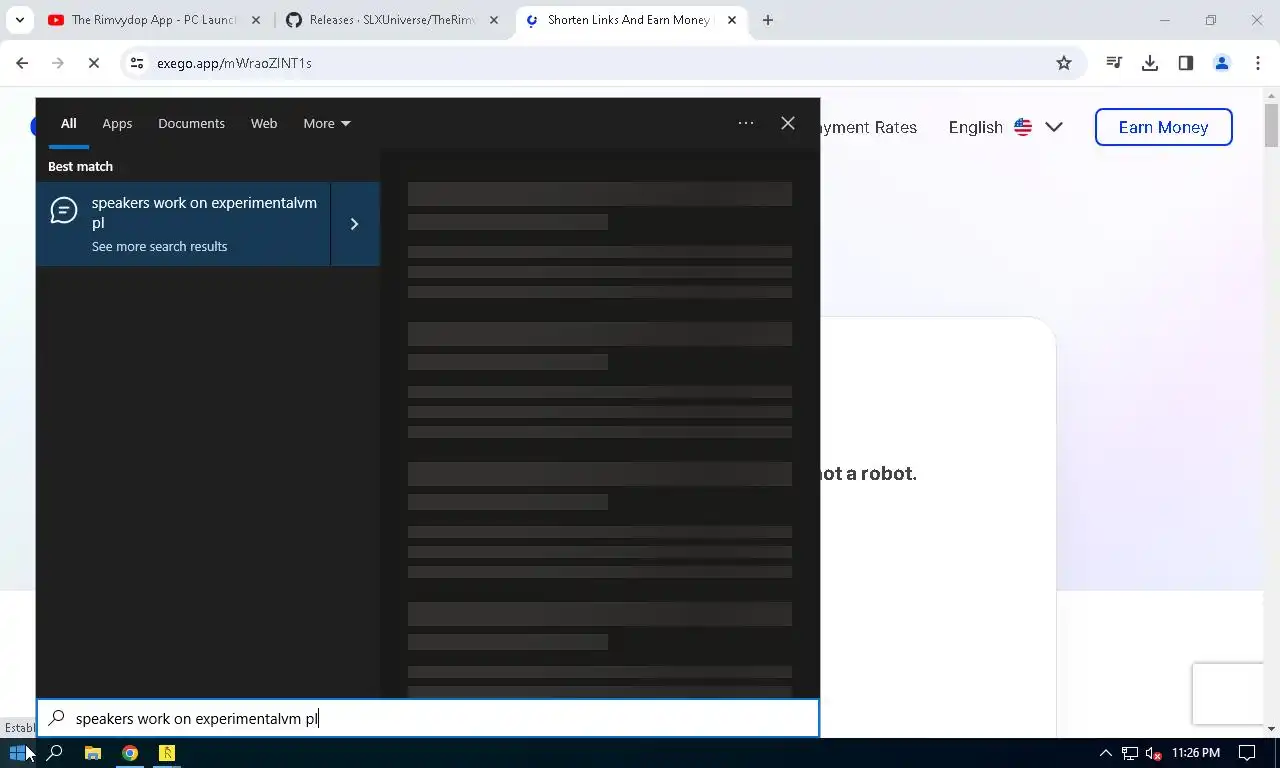Click the Earn Money button
This screenshot has width=1280, height=768.
(1163, 127)
